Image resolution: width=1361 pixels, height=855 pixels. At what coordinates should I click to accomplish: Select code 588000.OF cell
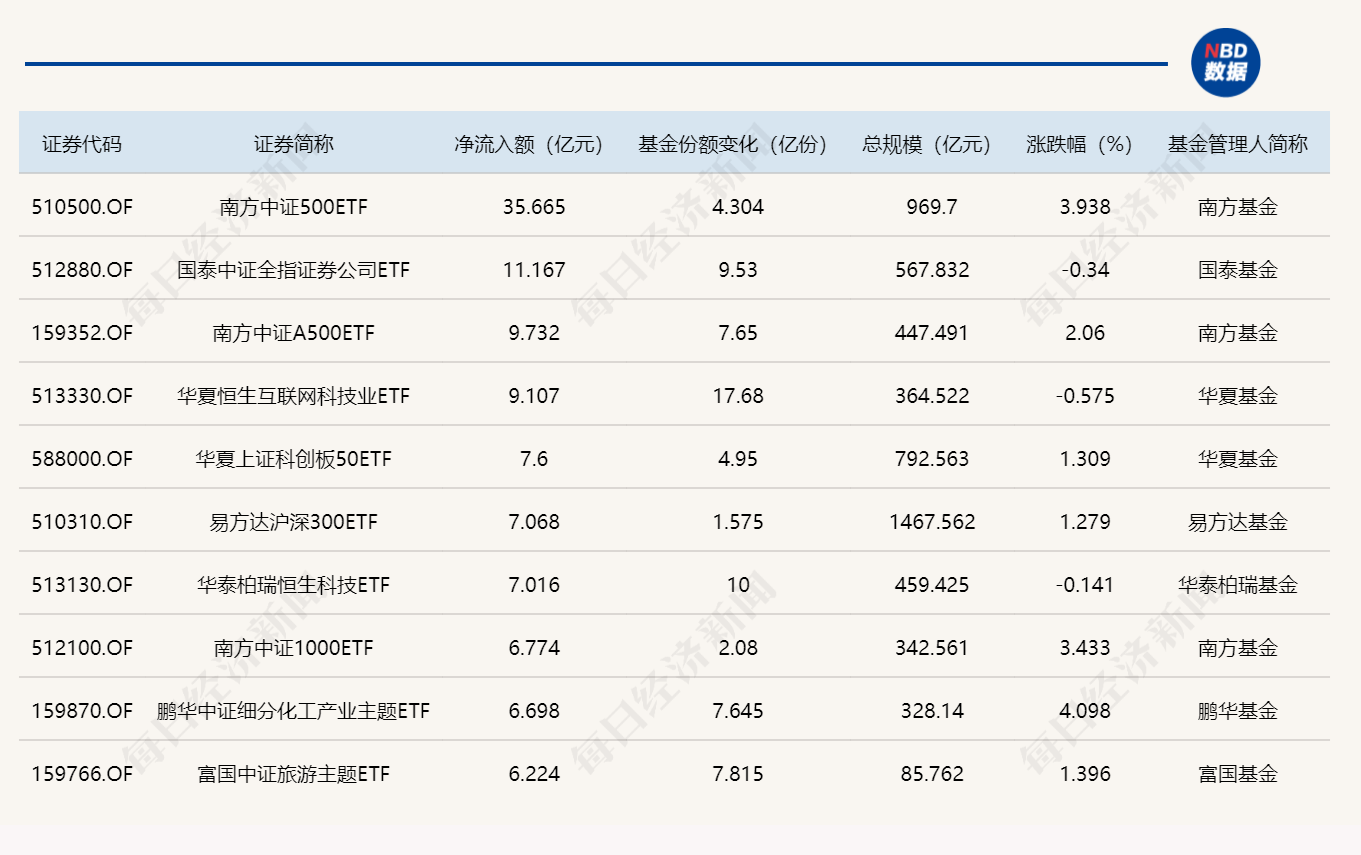point(82,459)
